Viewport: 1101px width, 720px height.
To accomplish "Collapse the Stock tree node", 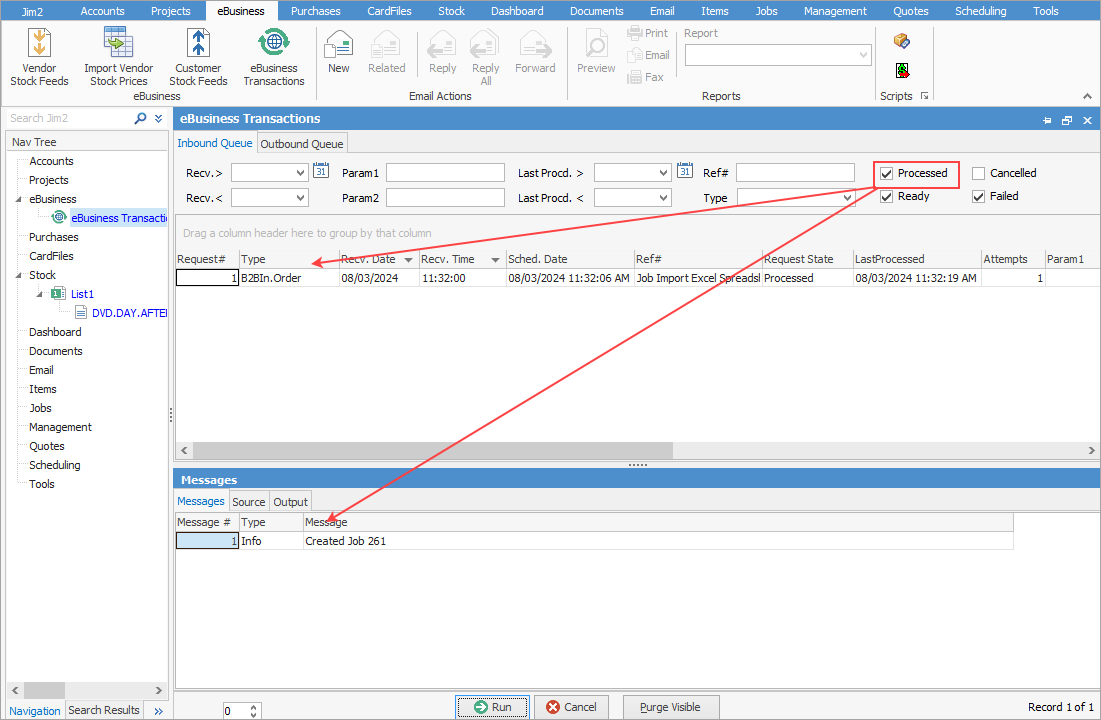I will [x=19, y=275].
